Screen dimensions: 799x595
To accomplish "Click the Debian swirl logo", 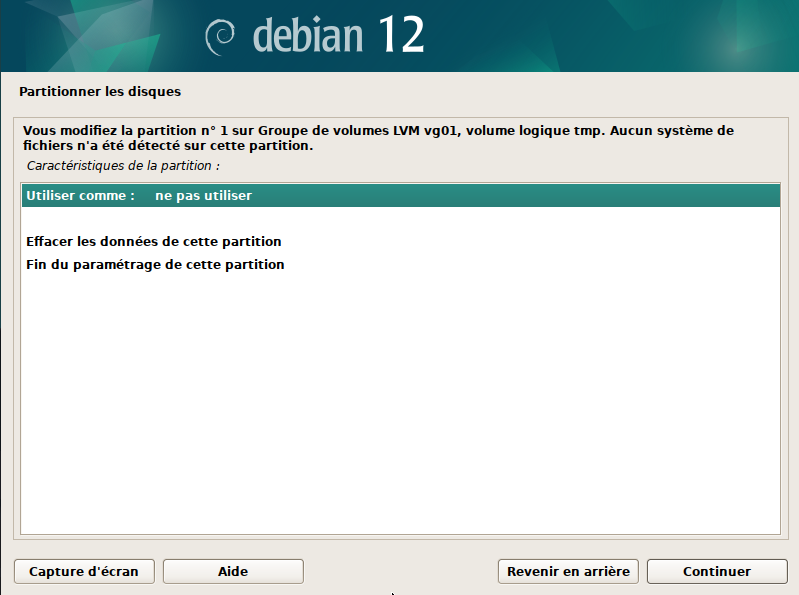I will pos(220,37).
